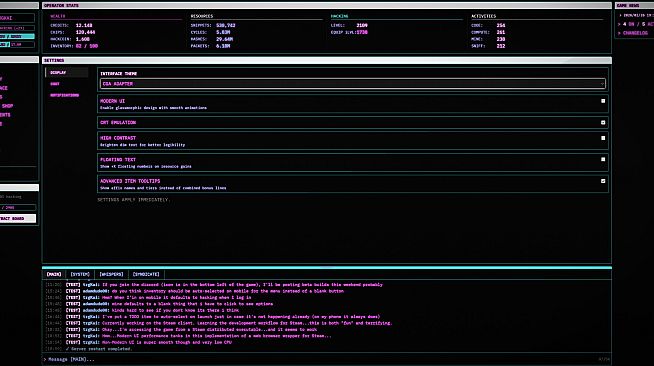Image resolution: width=654 pixels, height=366 pixels.
Task: Click the Advanced Item Tooltips label
Action: coord(130,181)
